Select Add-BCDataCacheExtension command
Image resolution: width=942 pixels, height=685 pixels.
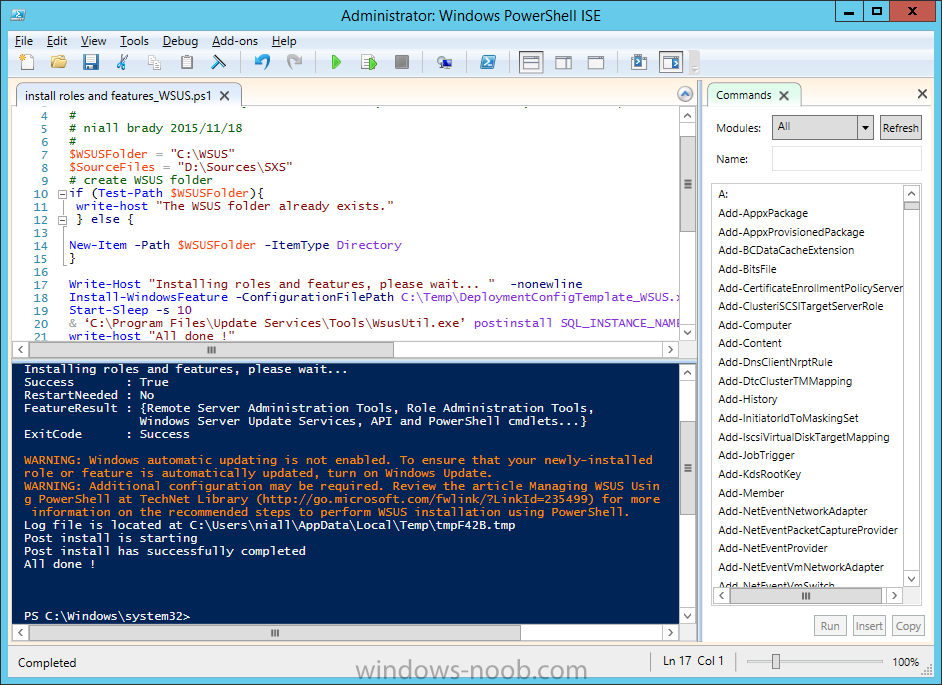(786, 250)
